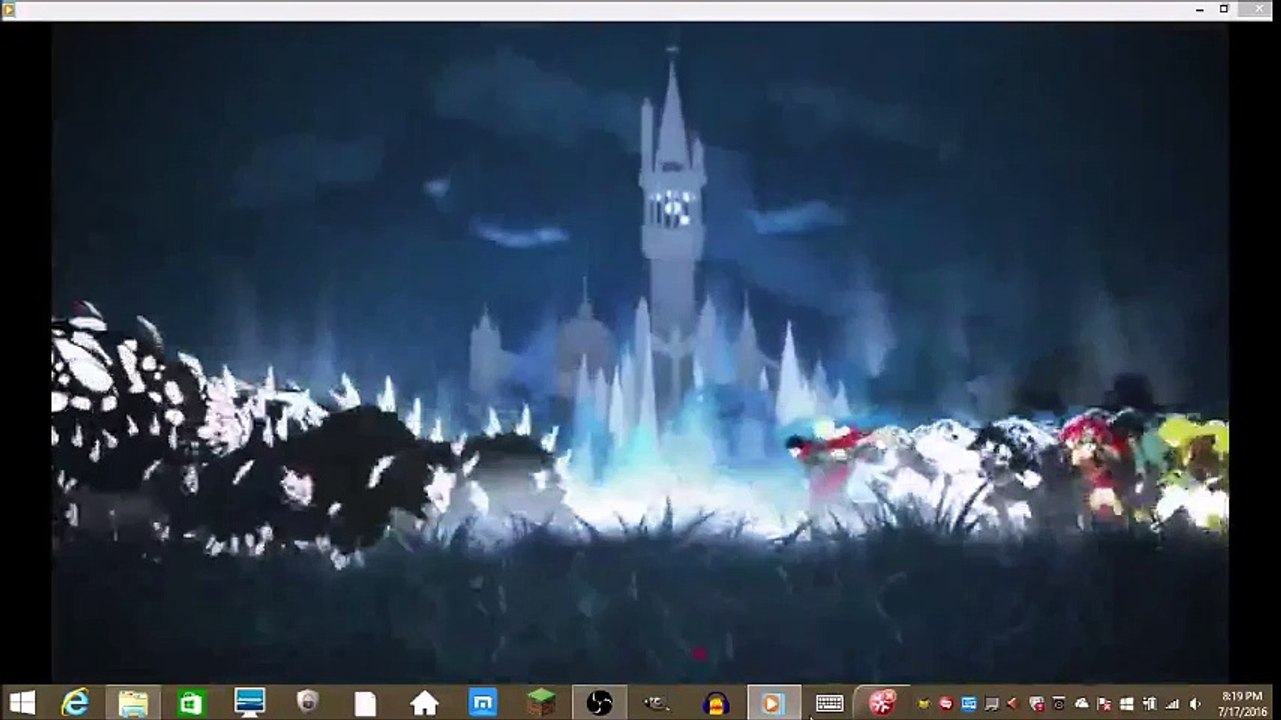Click the video playback area
The image size is (1281, 720).
640,352
